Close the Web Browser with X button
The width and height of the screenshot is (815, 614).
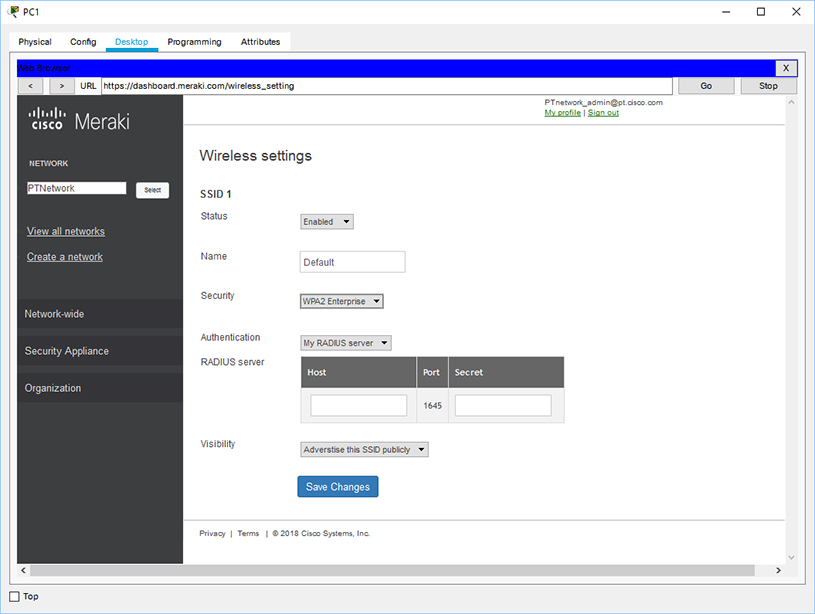786,68
